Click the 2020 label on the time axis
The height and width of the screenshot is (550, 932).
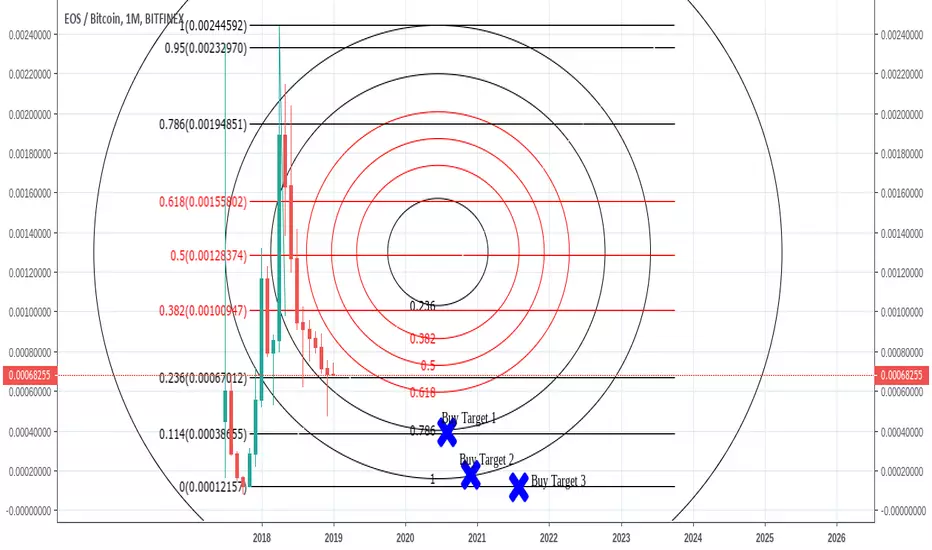coord(405,538)
